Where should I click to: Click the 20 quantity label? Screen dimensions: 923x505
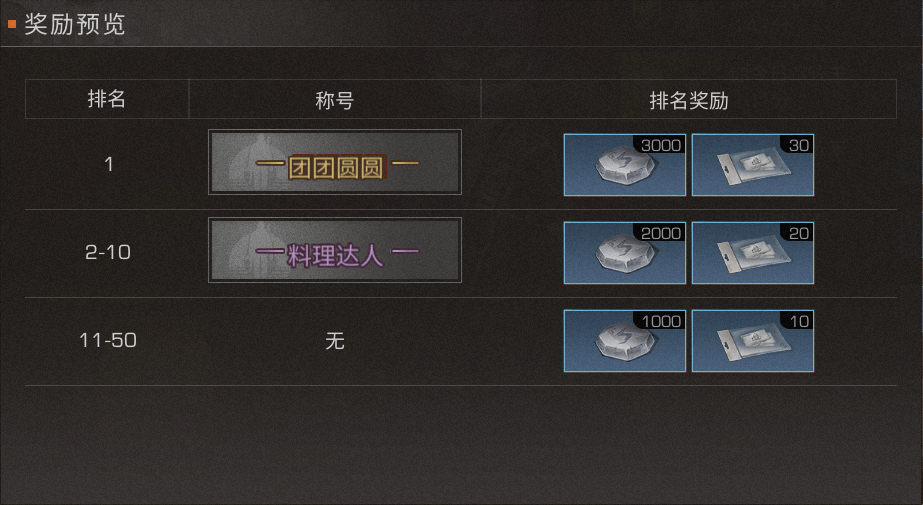point(798,234)
